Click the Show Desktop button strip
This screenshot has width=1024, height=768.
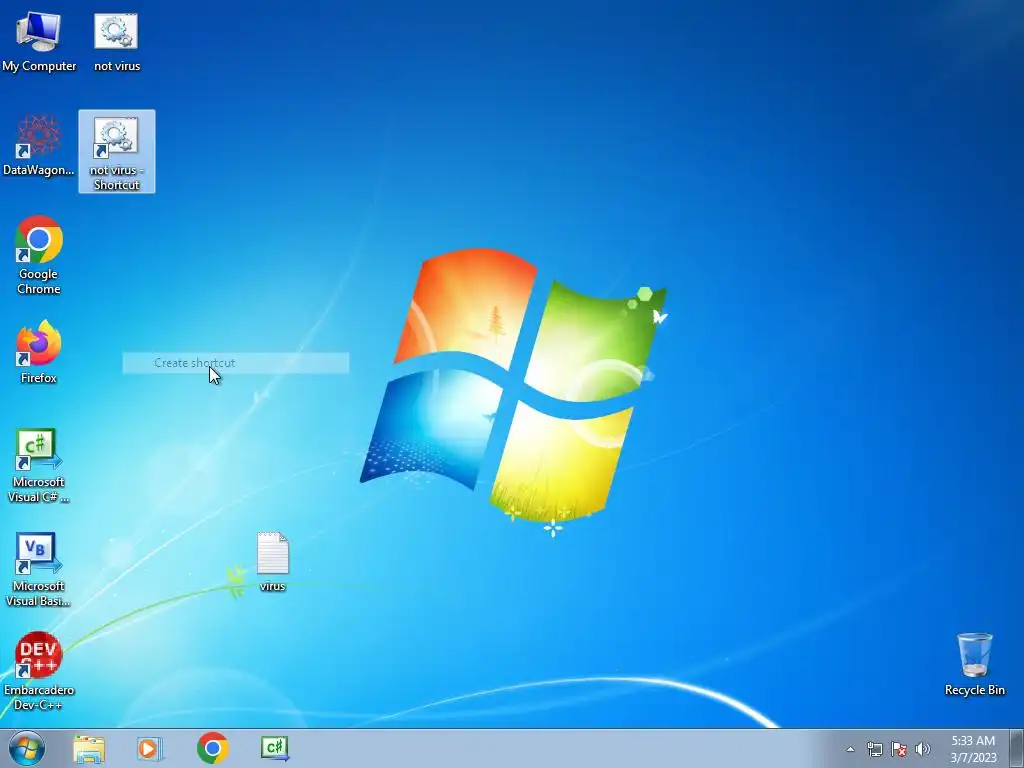[1016, 748]
